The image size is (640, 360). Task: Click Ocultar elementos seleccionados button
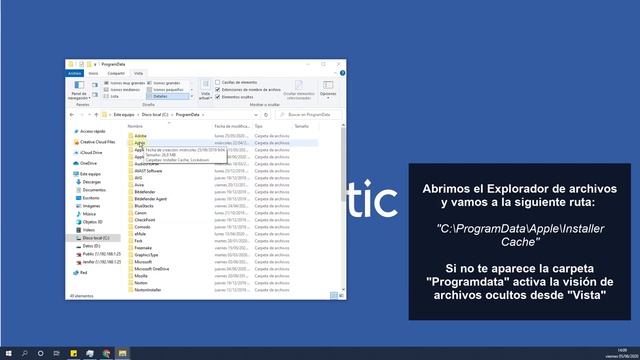pos(299,90)
